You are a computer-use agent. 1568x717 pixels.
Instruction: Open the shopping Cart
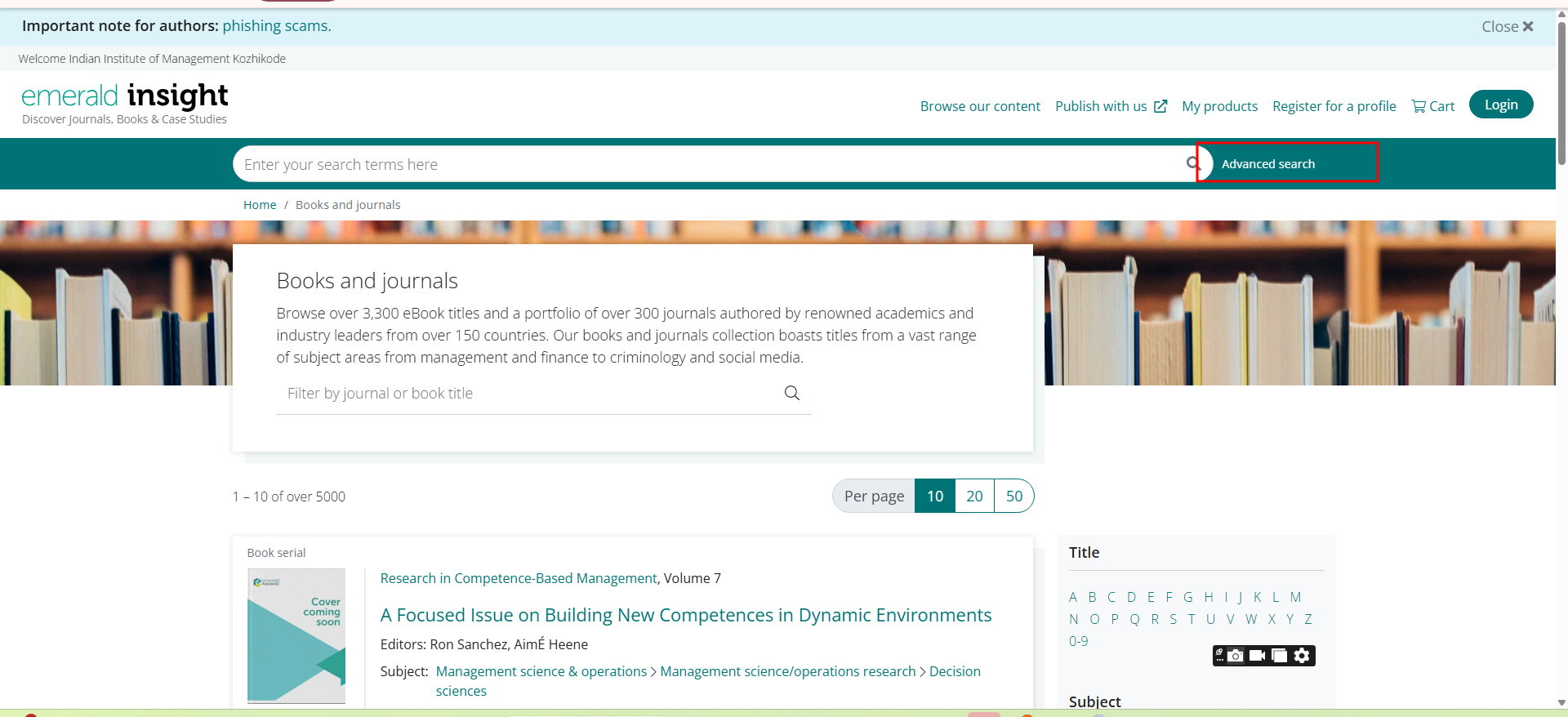click(x=1433, y=106)
